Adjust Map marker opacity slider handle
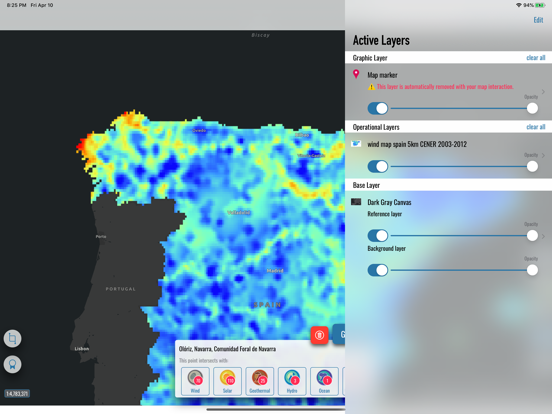The image size is (552, 414). (532, 108)
